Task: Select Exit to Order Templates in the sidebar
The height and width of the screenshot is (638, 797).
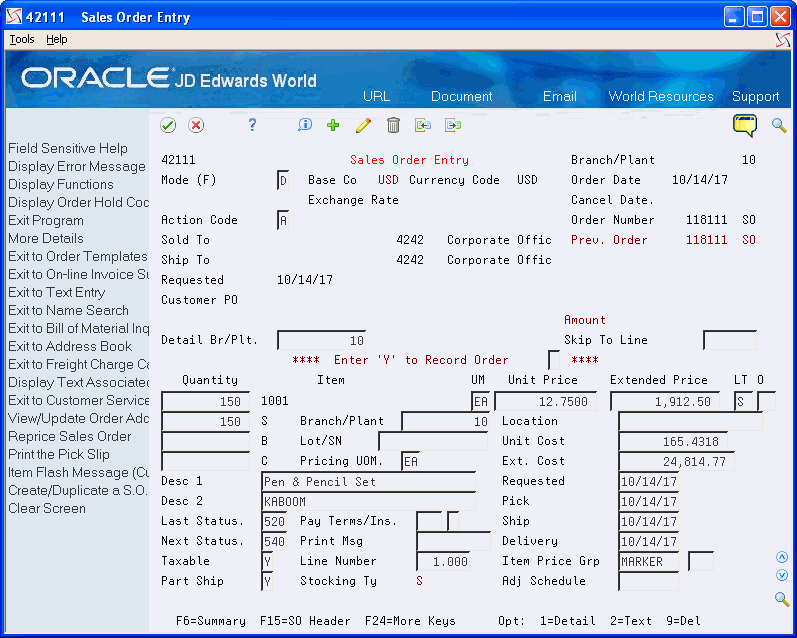Action: [x=78, y=256]
